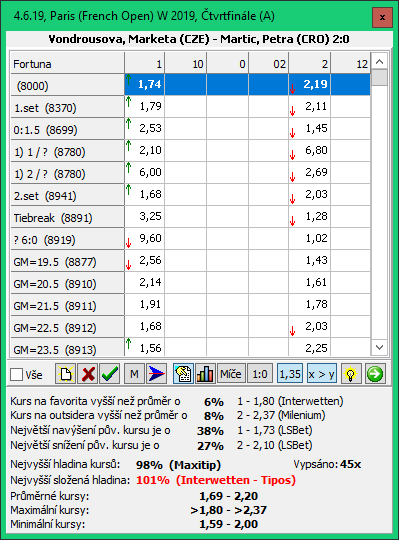Image resolution: width=399 pixels, height=540 pixels.
Task: Enable the Vše checkbox
Action: [x=16, y=375]
